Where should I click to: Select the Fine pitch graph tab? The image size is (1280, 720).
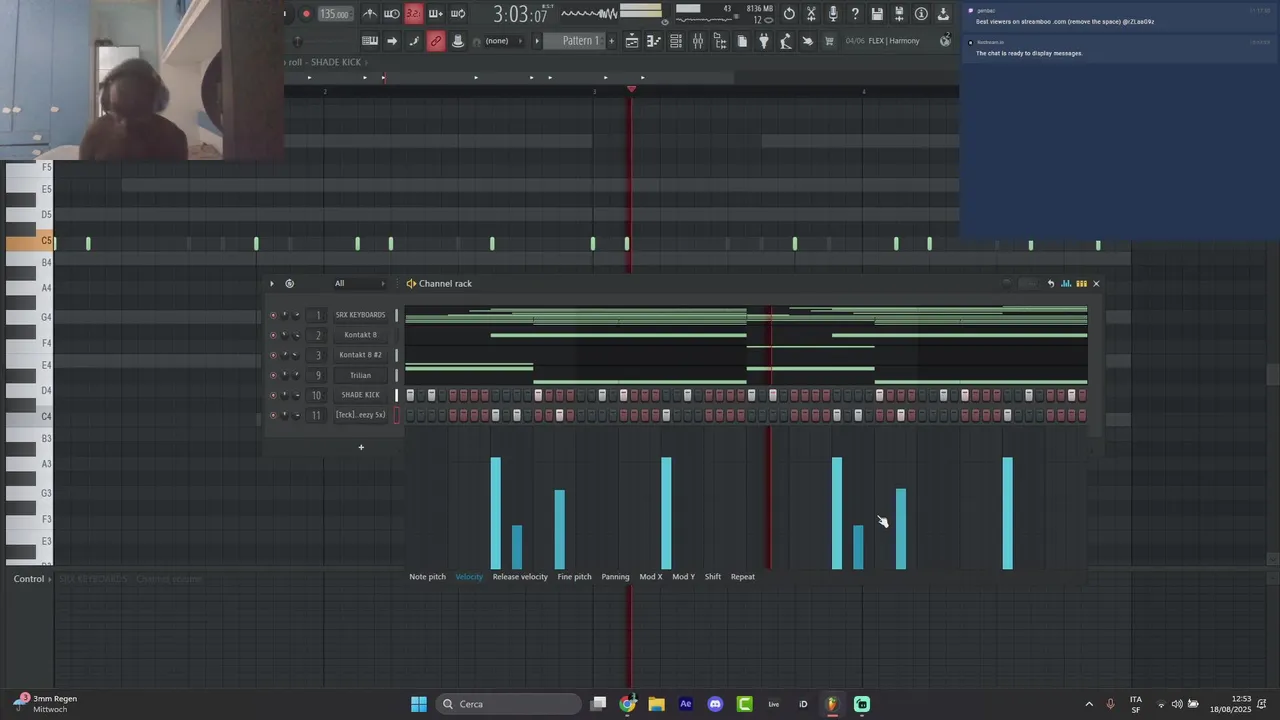(x=574, y=577)
